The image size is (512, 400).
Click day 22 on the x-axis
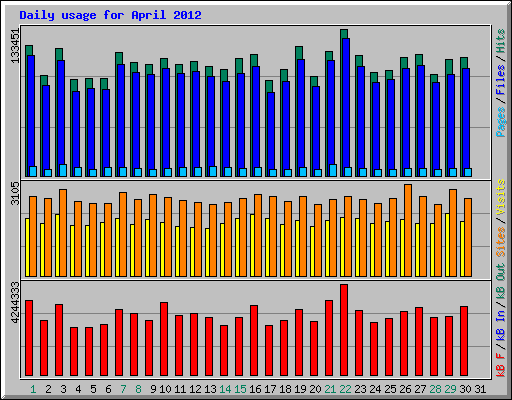click(x=345, y=389)
